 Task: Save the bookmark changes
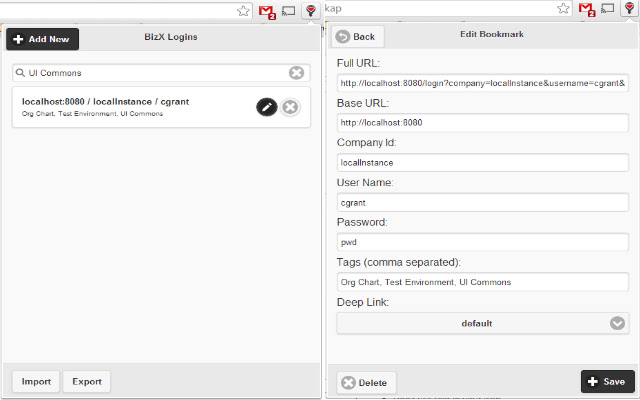coord(608,382)
